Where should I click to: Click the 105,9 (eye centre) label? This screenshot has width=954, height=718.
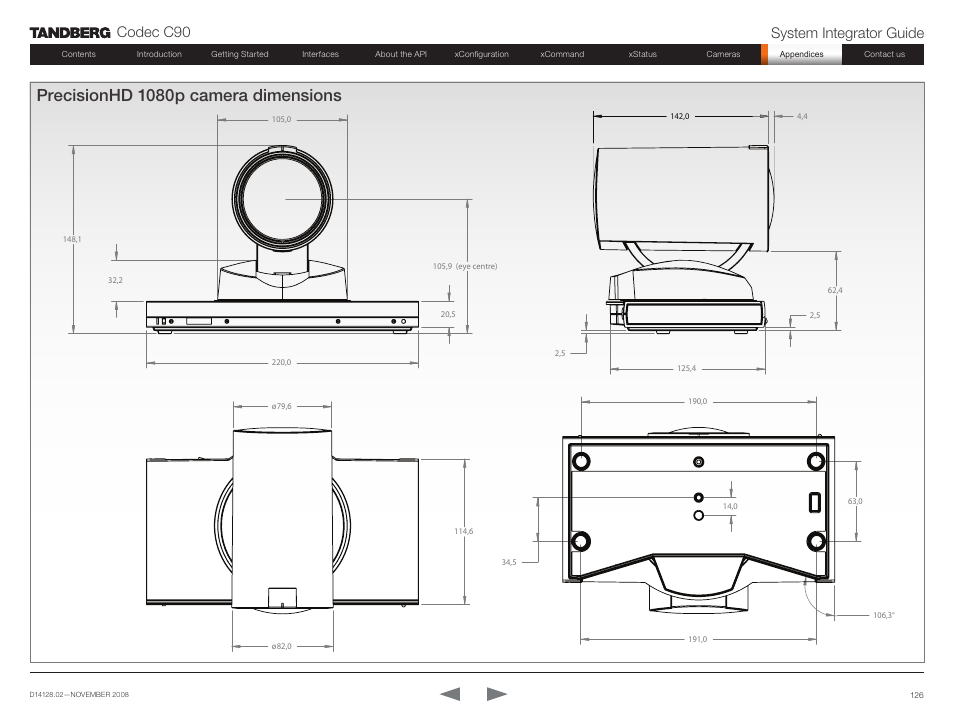pos(465,266)
